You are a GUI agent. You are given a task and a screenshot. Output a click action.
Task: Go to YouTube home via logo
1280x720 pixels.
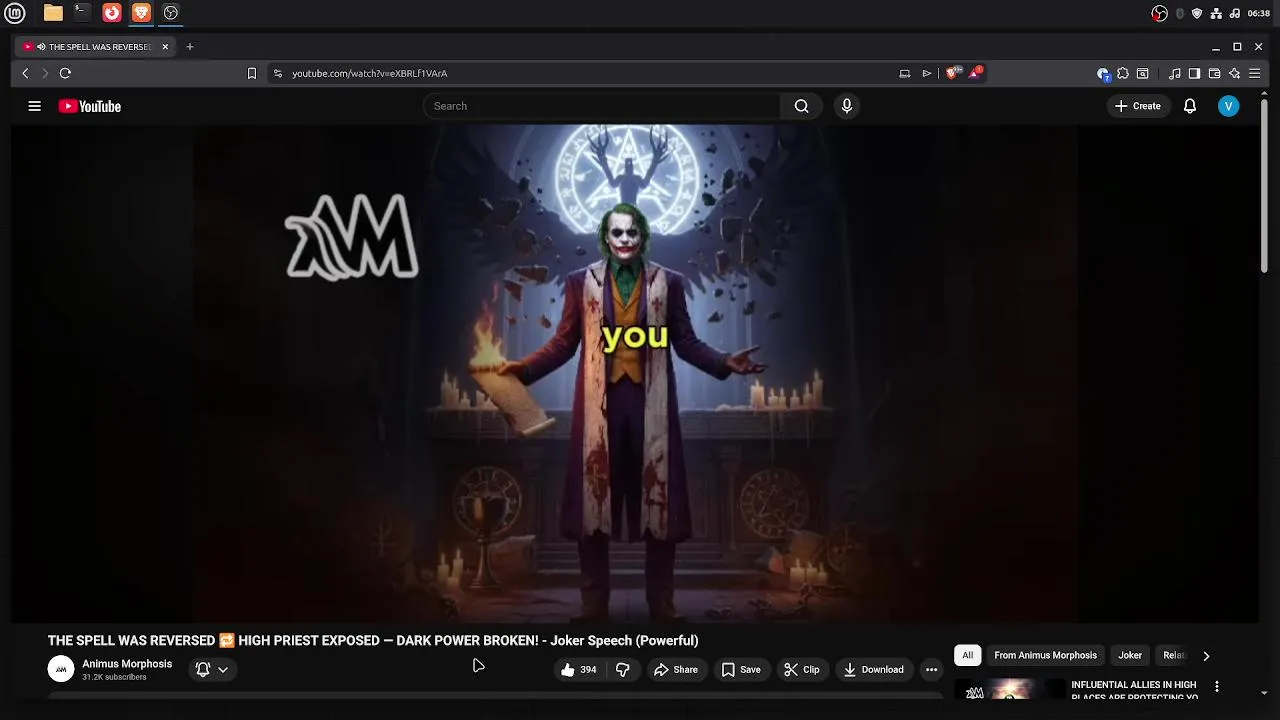(x=90, y=106)
